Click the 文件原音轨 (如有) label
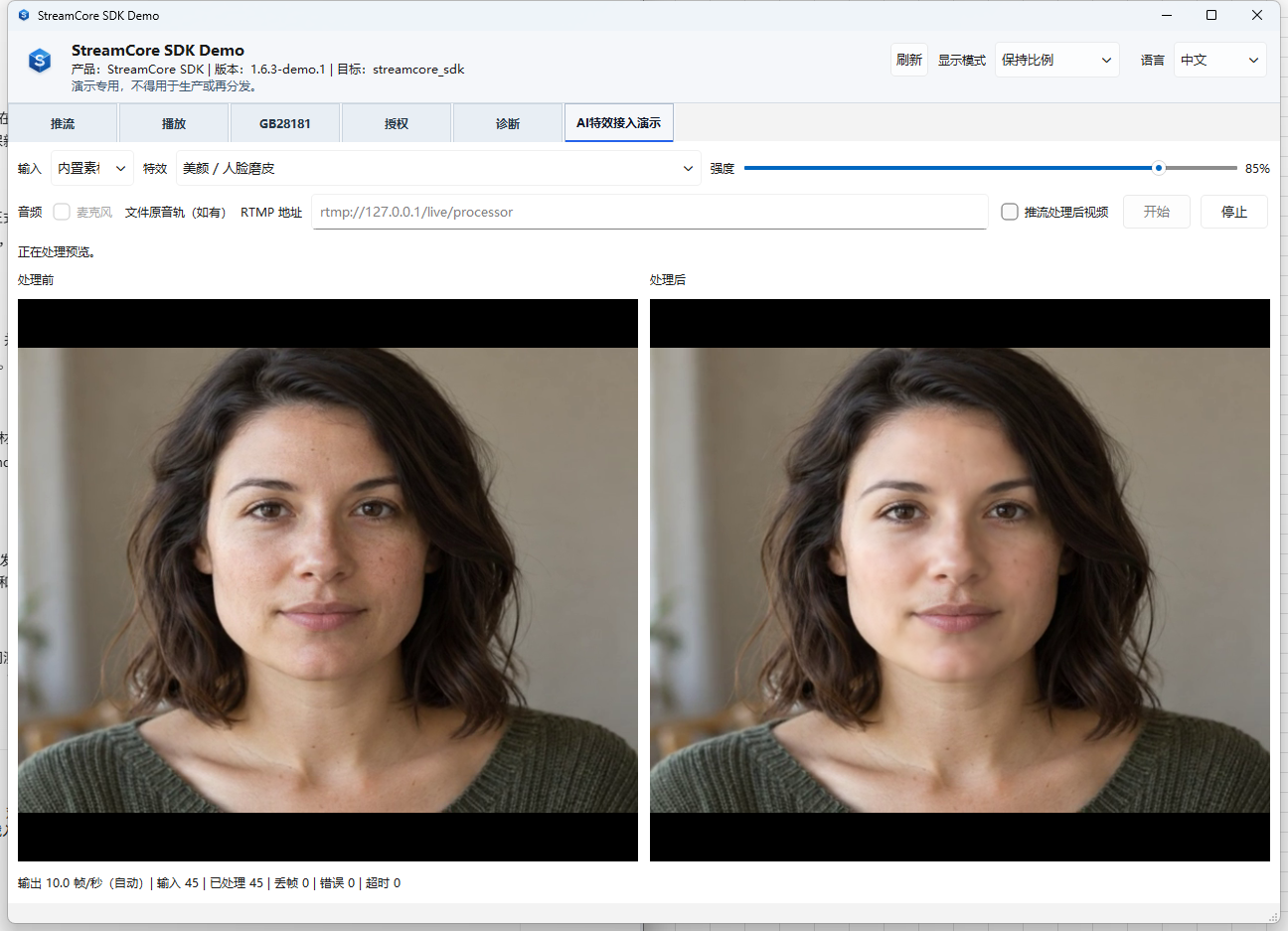Viewport: 1288px width, 931px height. (175, 212)
